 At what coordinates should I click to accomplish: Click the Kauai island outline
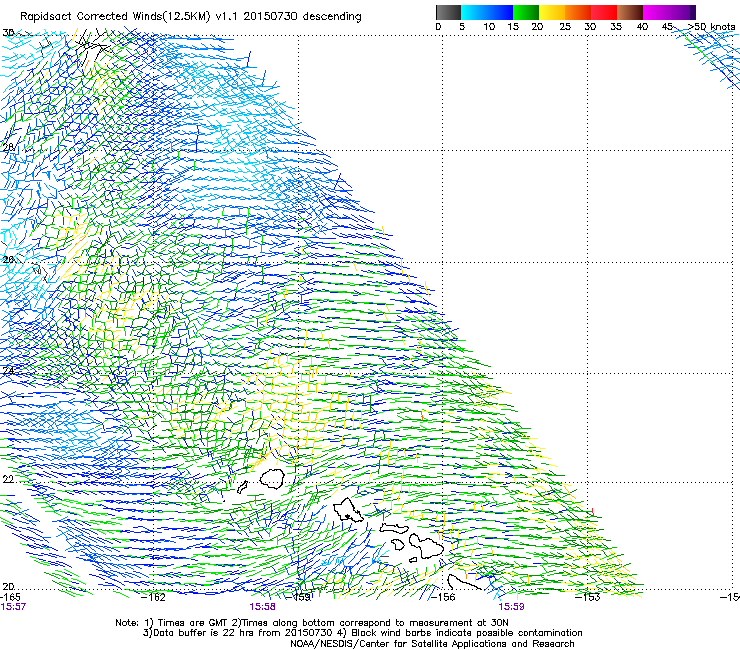(272, 479)
